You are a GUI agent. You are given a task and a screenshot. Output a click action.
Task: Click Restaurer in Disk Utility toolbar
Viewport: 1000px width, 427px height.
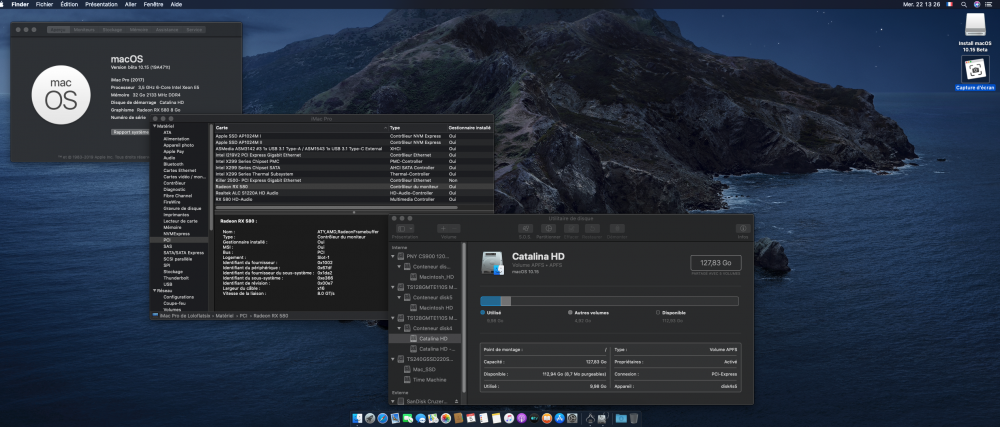click(x=592, y=229)
